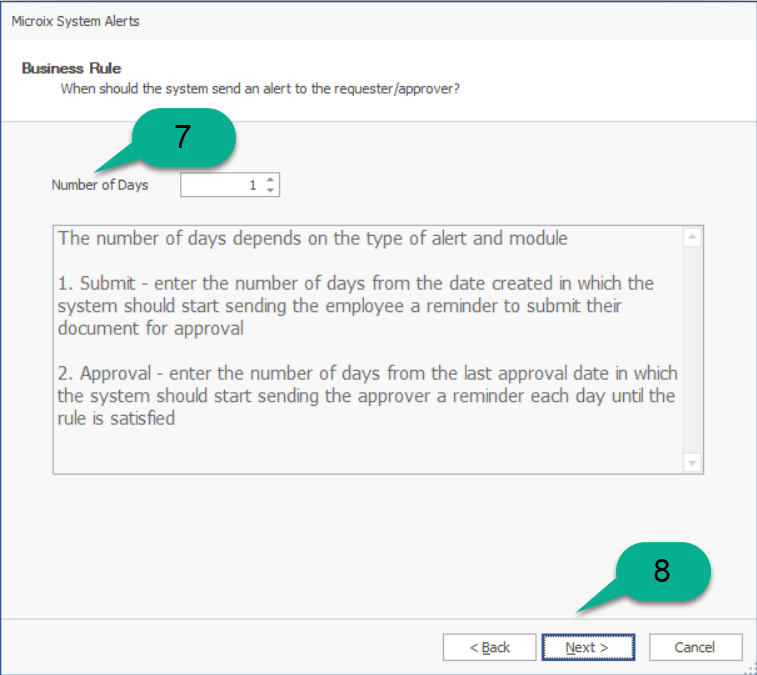Decrease Number of Days with down arrow
757x675 pixels.
(x=270, y=190)
